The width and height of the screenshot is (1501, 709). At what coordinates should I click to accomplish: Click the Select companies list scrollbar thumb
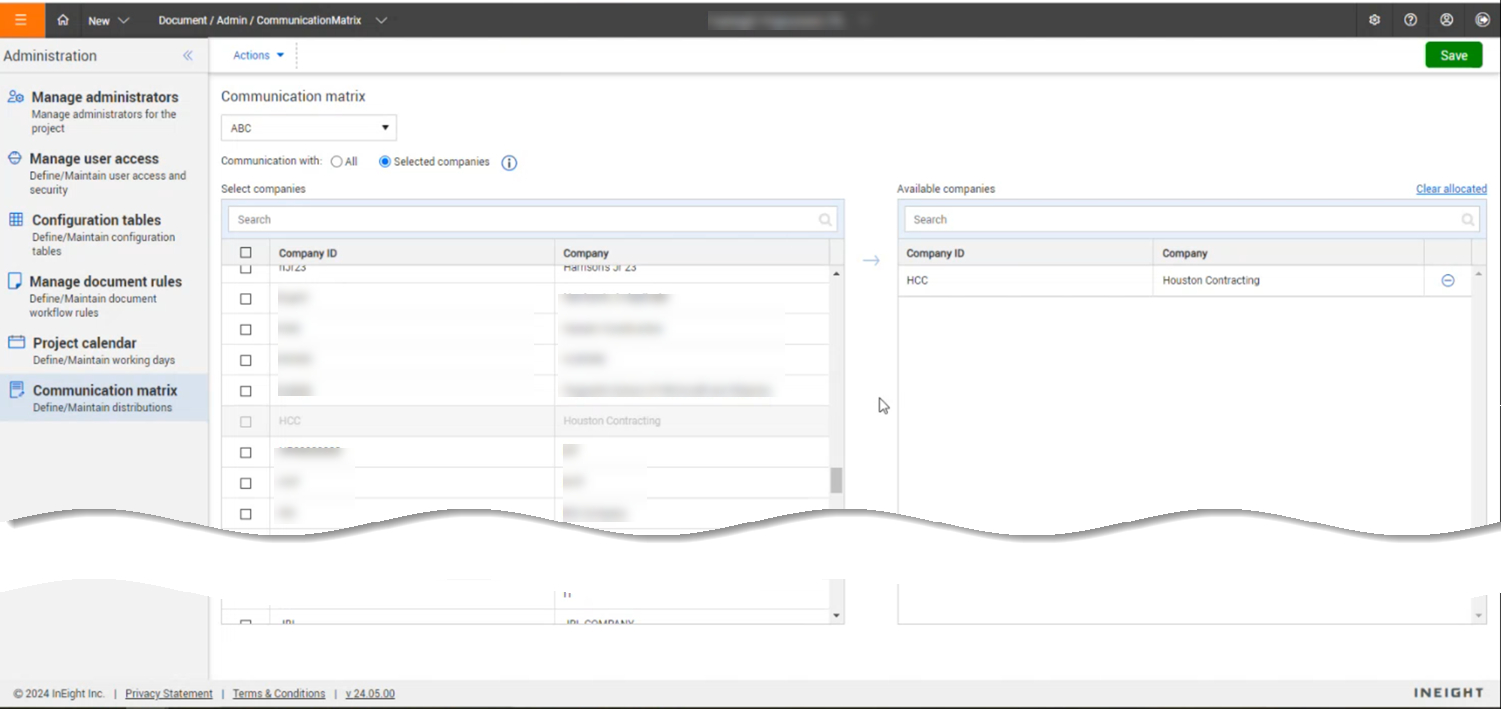coord(836,481)
